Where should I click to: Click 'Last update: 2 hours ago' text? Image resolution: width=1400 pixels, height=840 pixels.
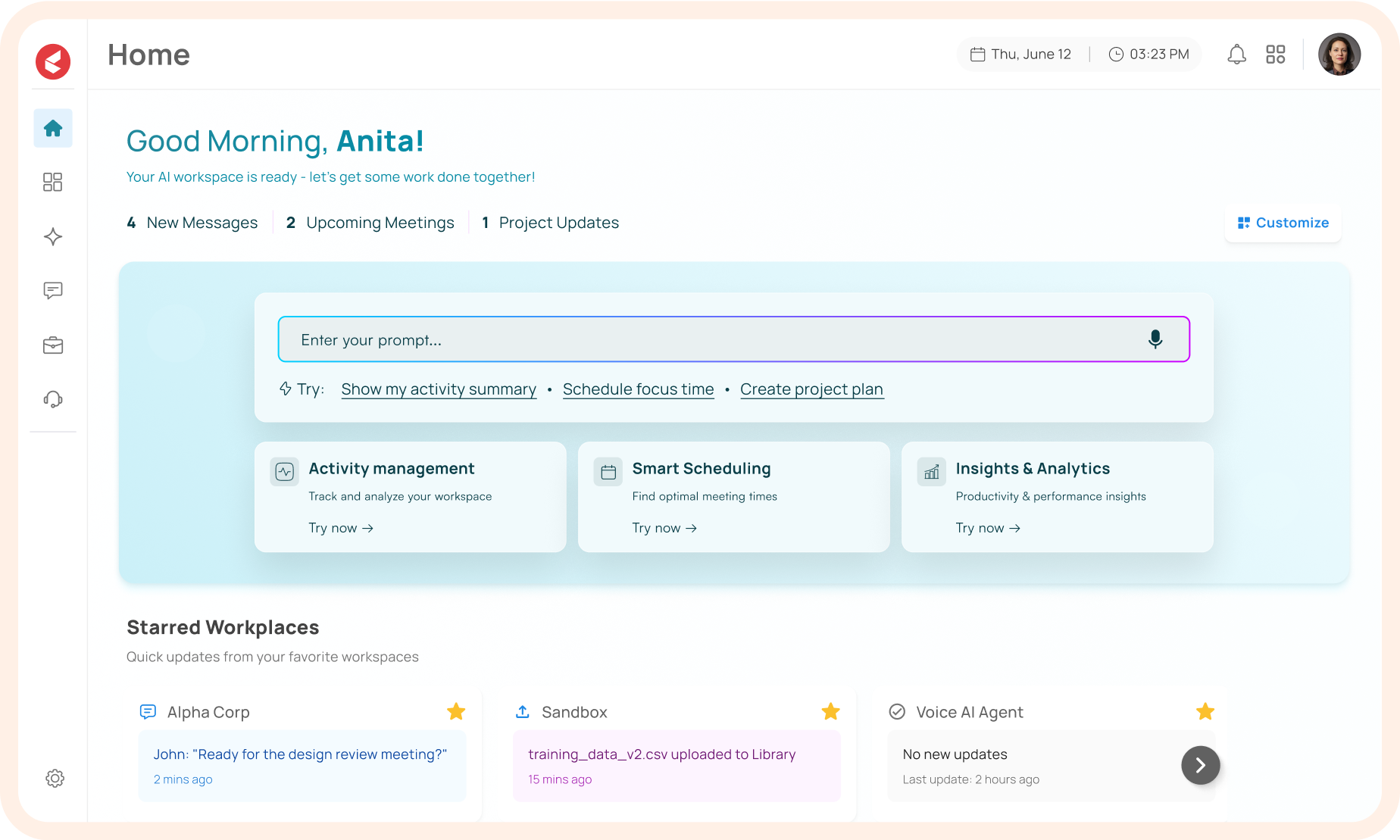click(x=971, y=779)
